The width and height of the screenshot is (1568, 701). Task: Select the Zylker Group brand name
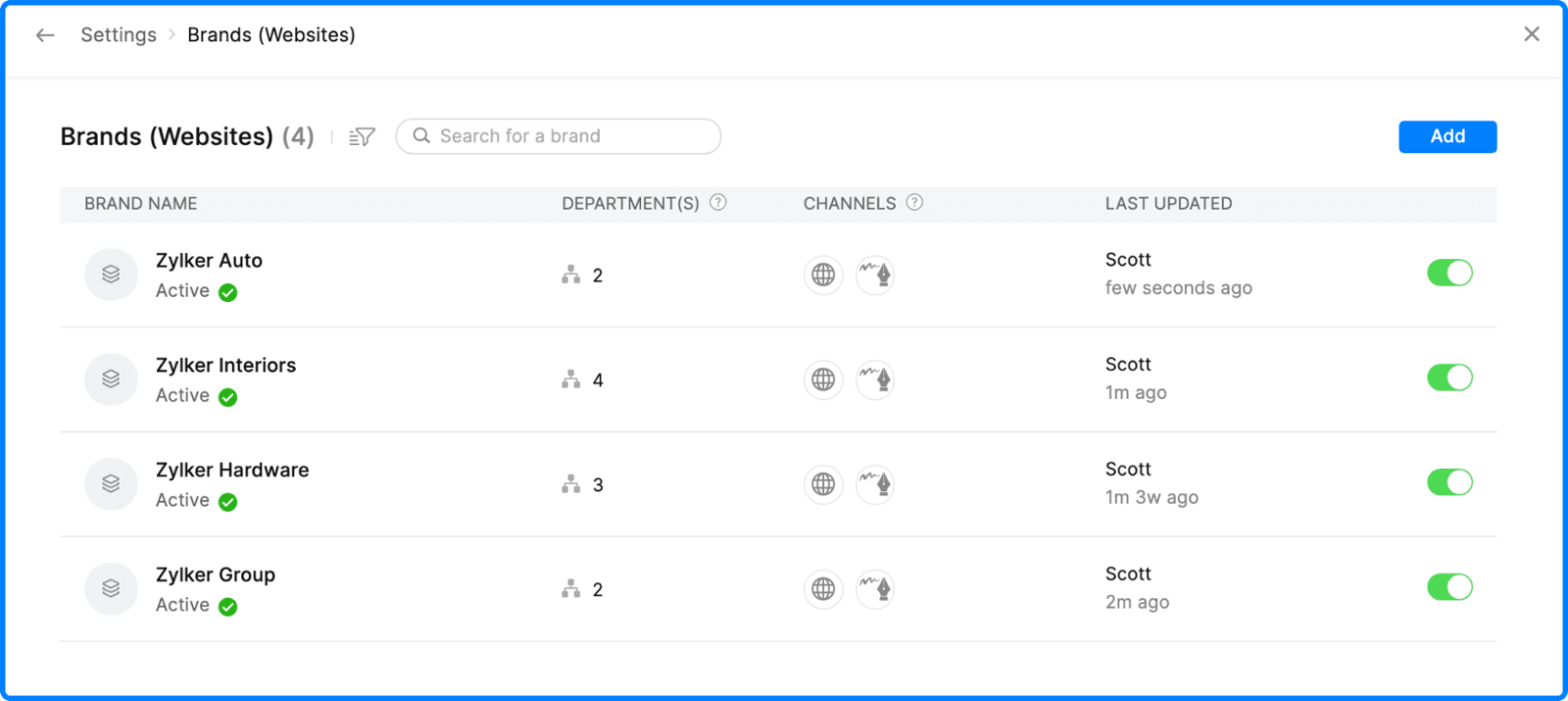point(216,576)
